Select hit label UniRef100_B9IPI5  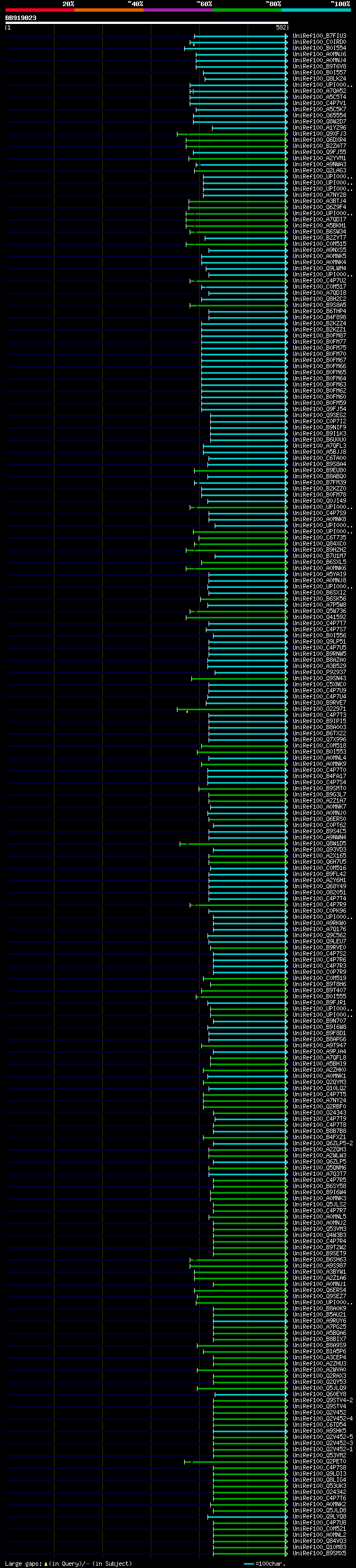pos(319,721)
